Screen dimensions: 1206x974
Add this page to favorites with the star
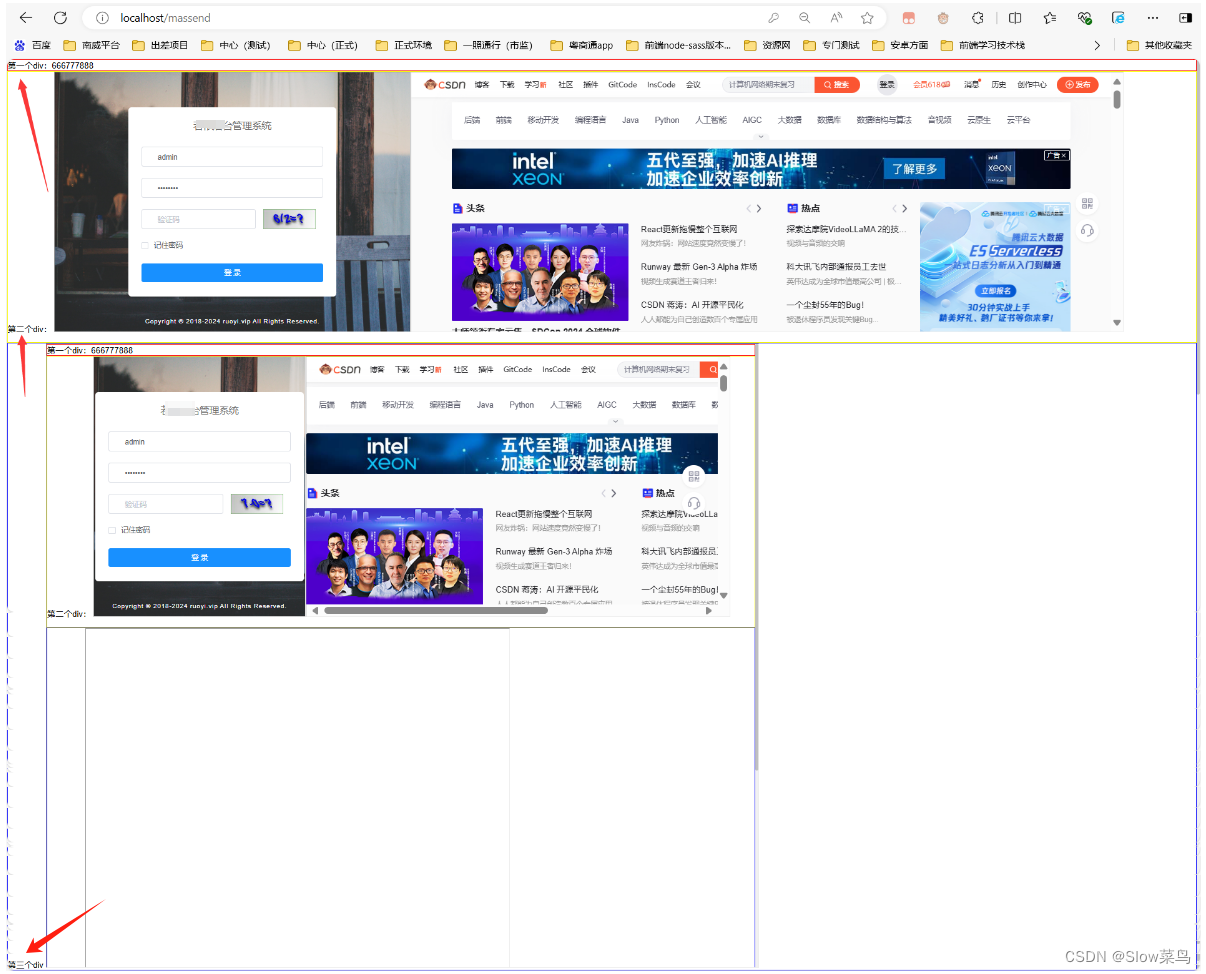coord(867,18)
